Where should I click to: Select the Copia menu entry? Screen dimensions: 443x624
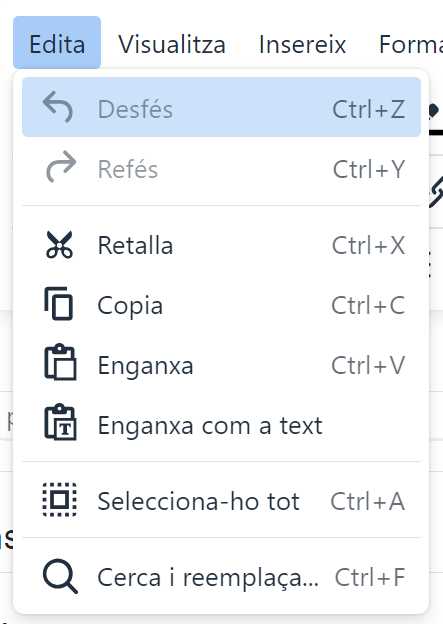coord(221,305)
